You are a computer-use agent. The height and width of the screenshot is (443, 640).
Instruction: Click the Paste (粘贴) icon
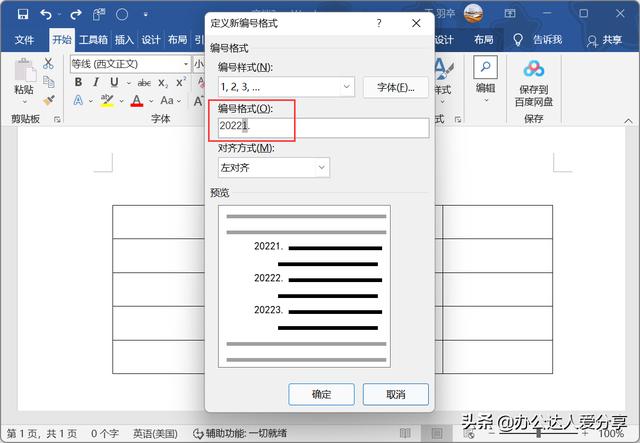pos(24,71)
